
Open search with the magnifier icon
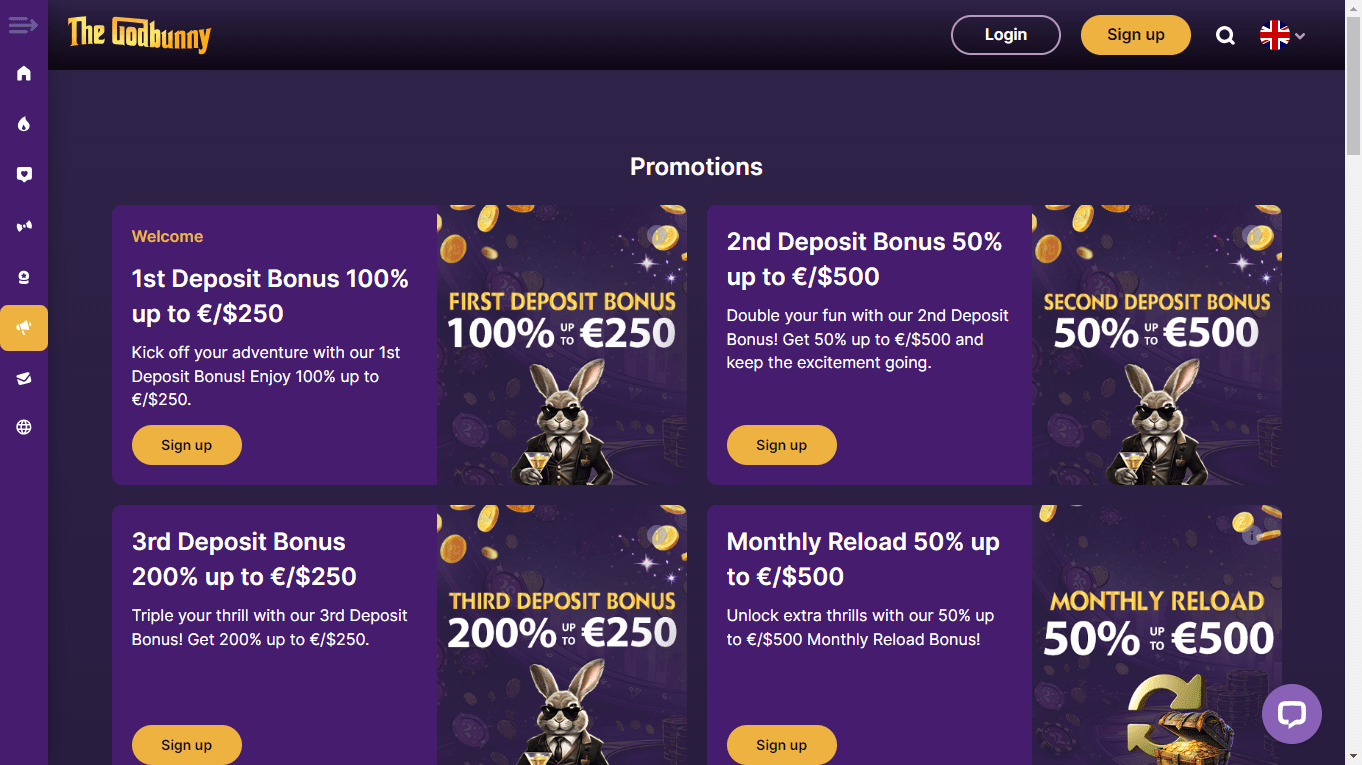(x=1225, y=35)
